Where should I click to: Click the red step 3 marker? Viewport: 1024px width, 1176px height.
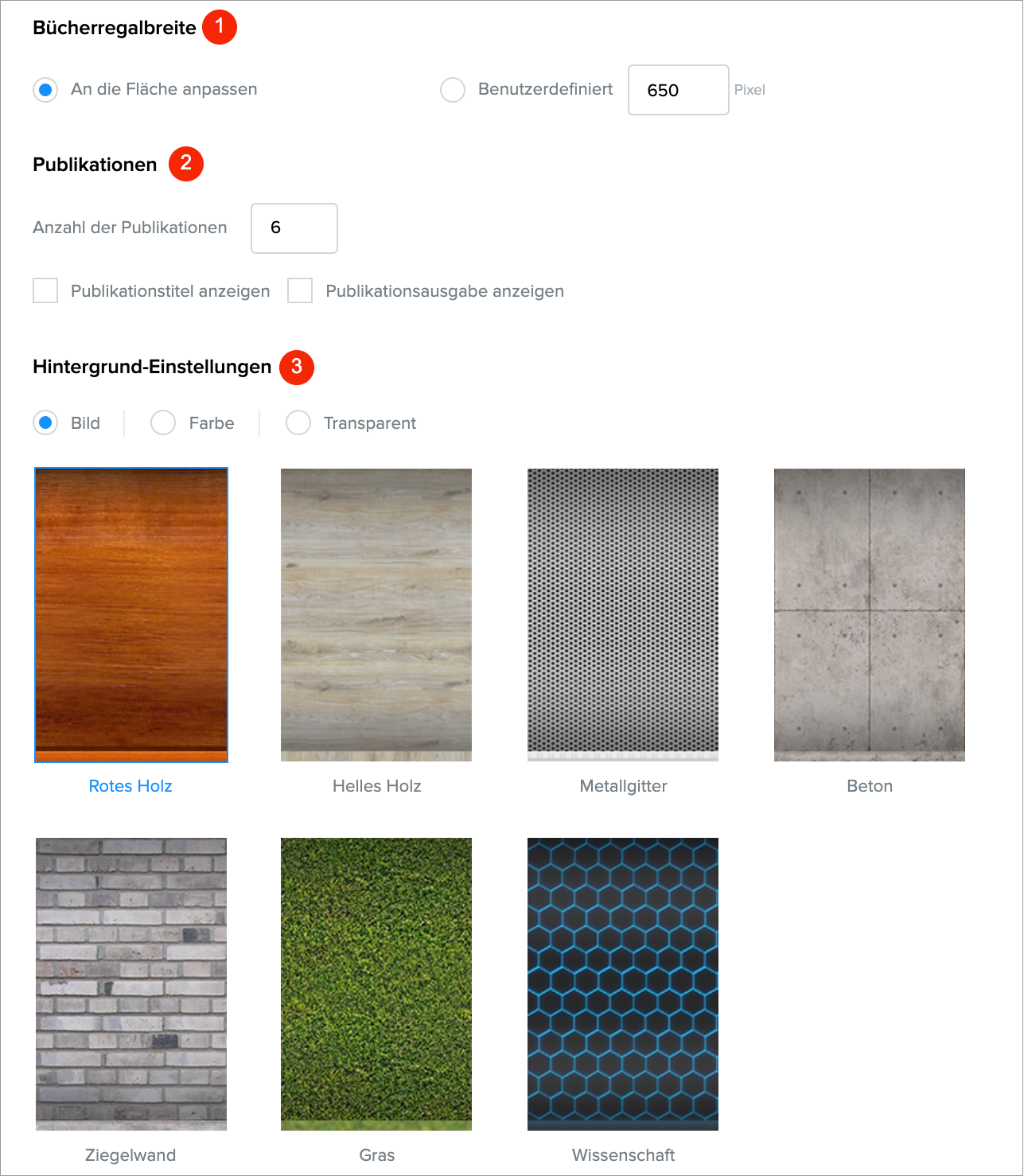pos(297,367)
